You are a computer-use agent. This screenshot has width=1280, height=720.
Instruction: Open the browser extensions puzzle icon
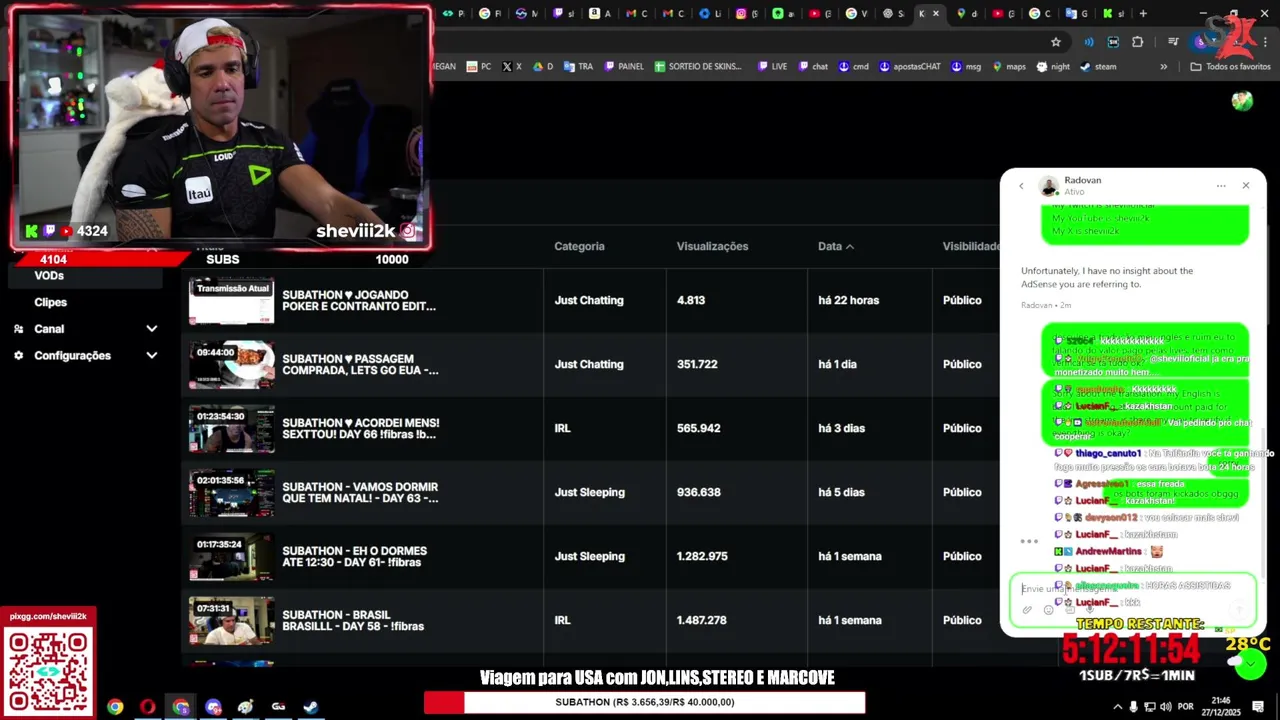1137,42
